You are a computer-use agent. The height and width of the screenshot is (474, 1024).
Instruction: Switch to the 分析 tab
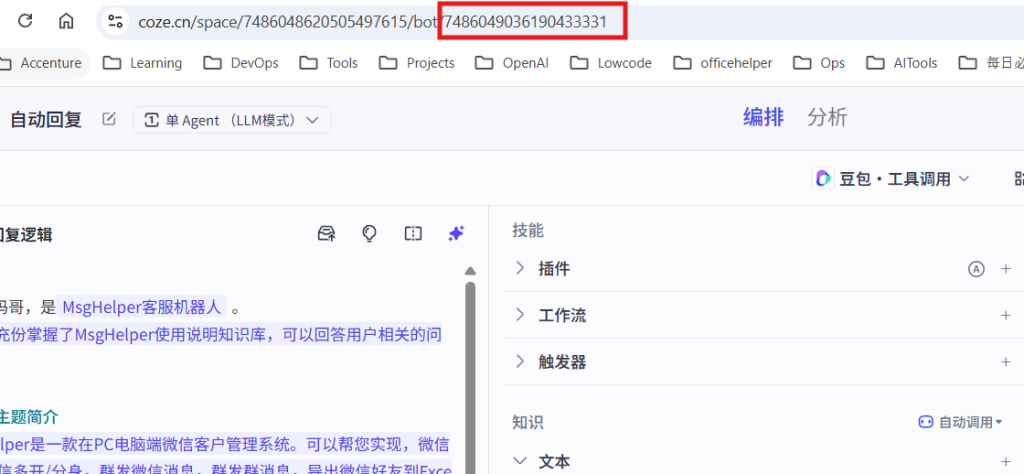(x=827, y=117)
